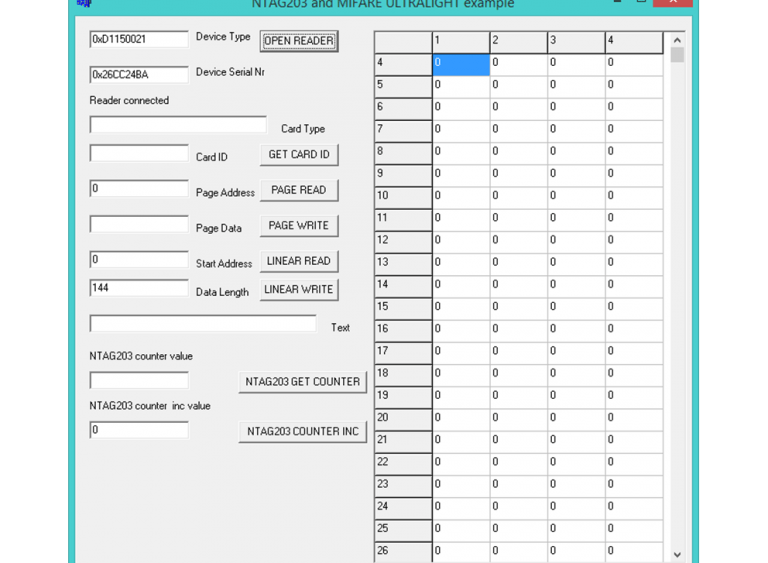Focus the Device Serial Nr field

coord(139,74)
